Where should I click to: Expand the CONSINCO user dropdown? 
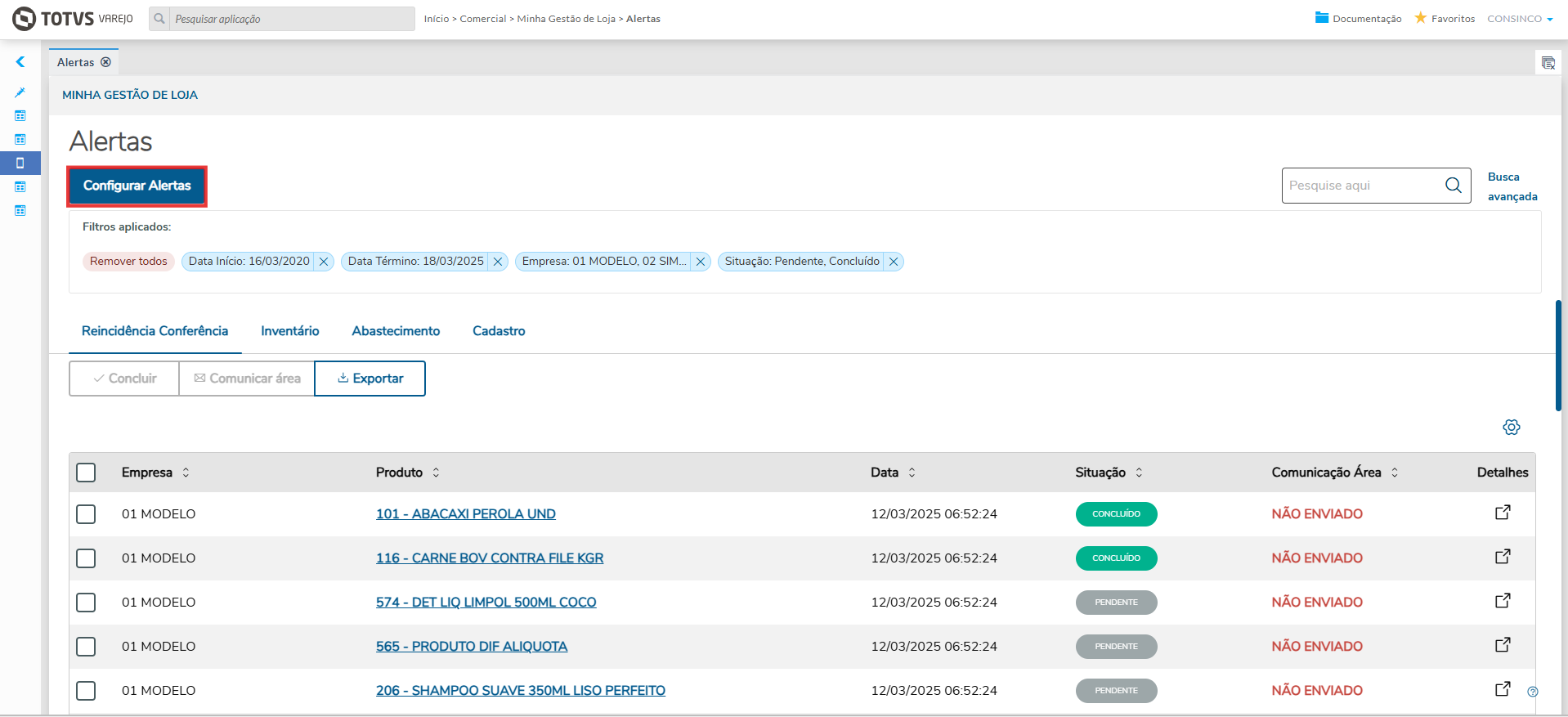[x=1520, y=19]
